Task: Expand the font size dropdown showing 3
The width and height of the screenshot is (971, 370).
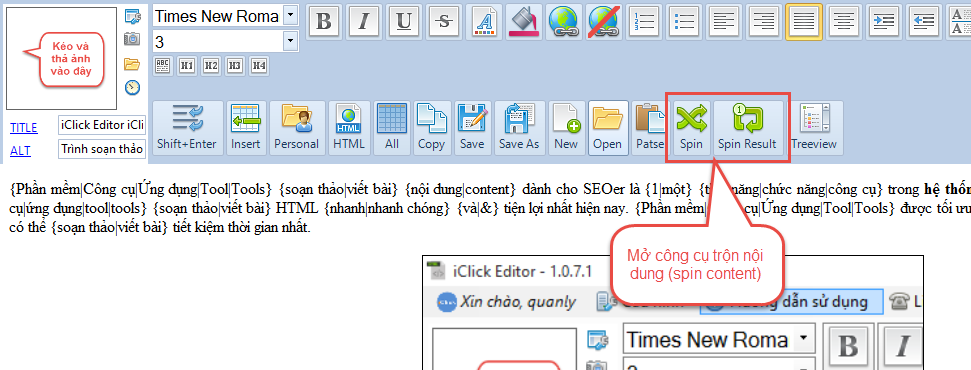Action: click(290, 42)
